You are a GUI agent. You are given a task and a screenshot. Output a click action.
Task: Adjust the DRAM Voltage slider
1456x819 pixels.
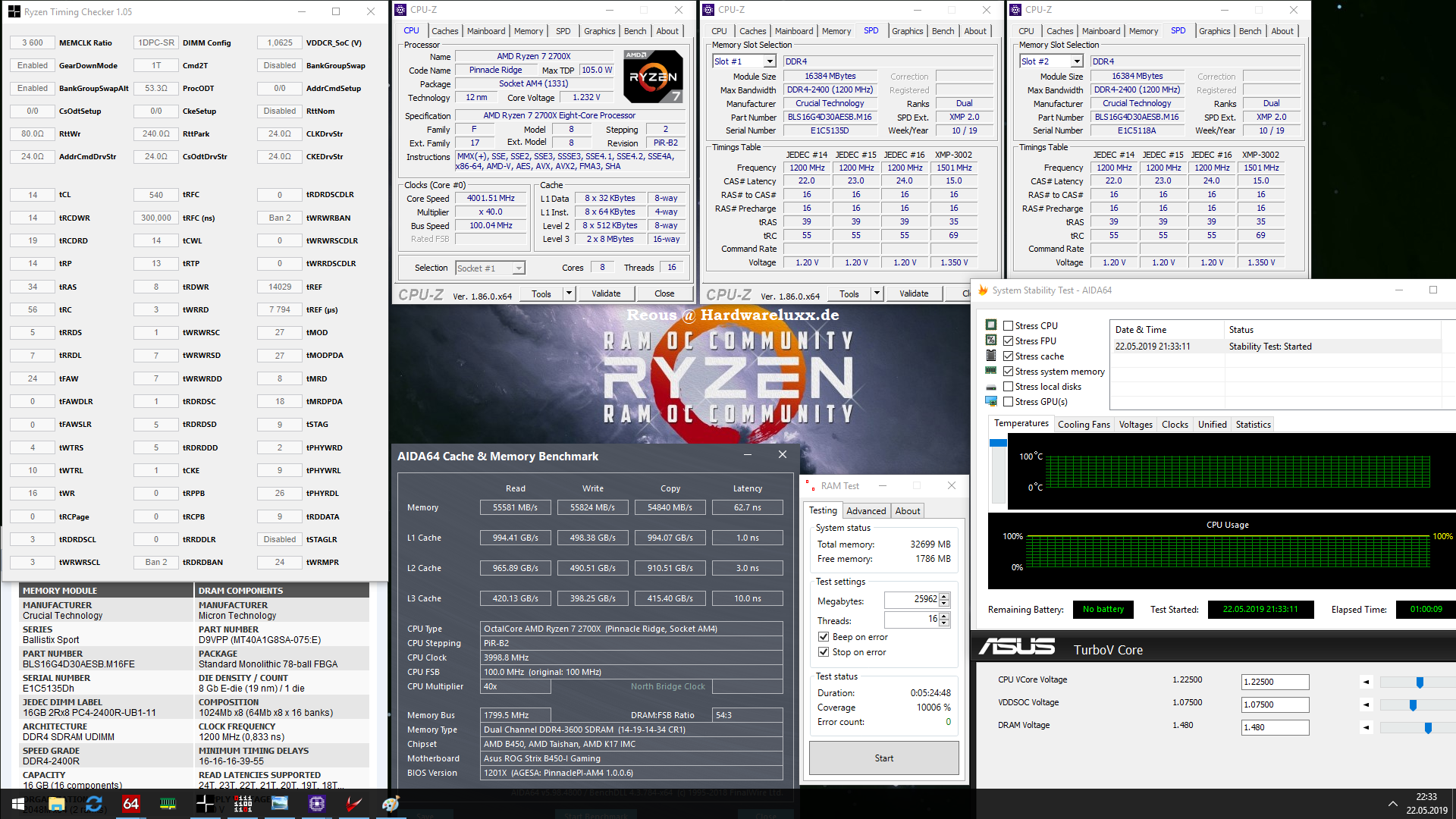[x=1428, y=728]
